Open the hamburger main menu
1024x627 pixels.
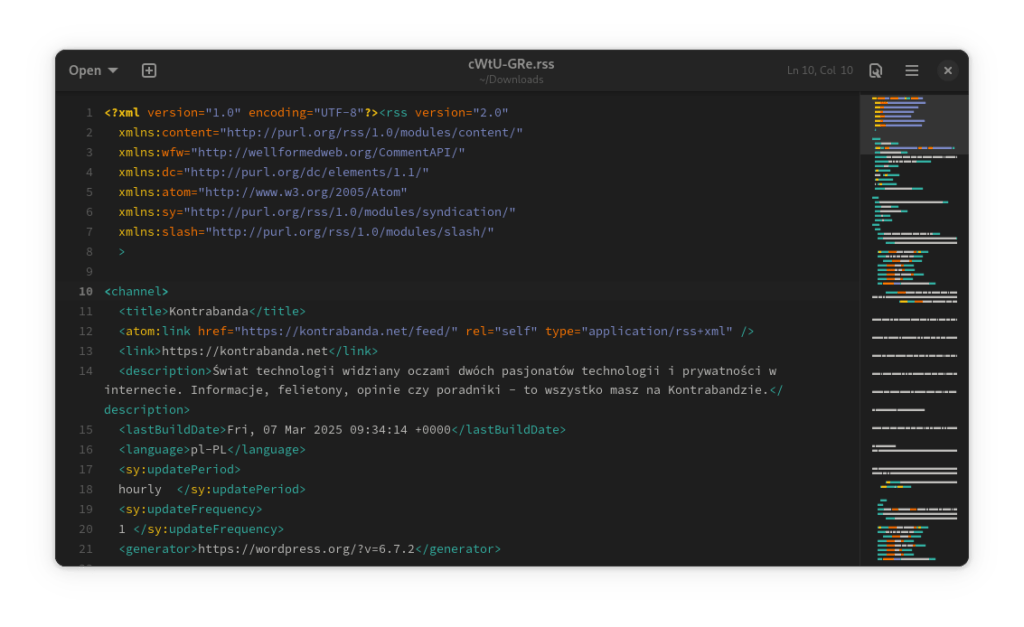tap(911, 70)
